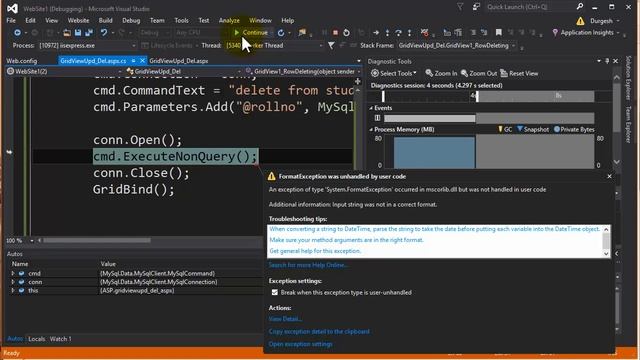The height and width of the screenshot is (360, 640).
Task: Click the troubleshooting tips scroll down arrow
Action: click(606, 253)
